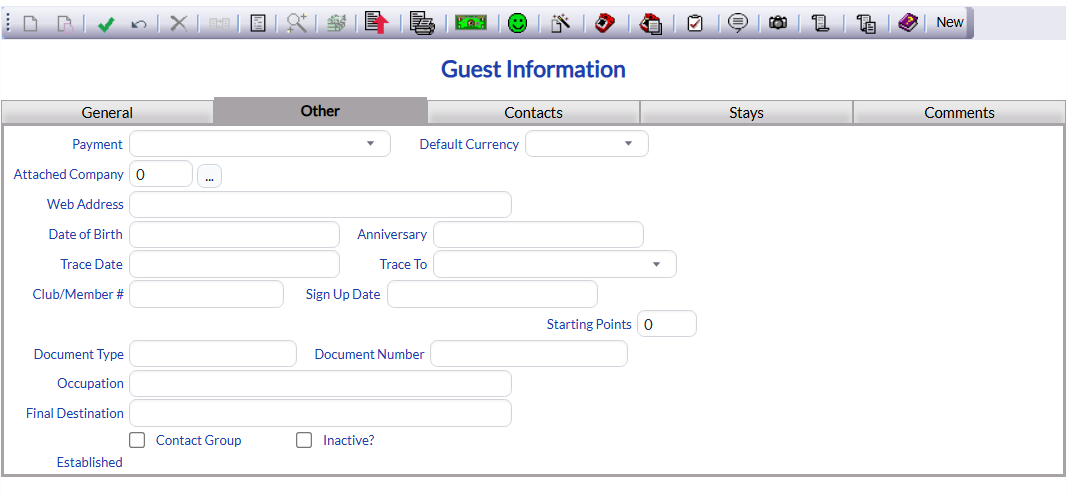Click the red tag with pages icon

click(x=651, y=24)
